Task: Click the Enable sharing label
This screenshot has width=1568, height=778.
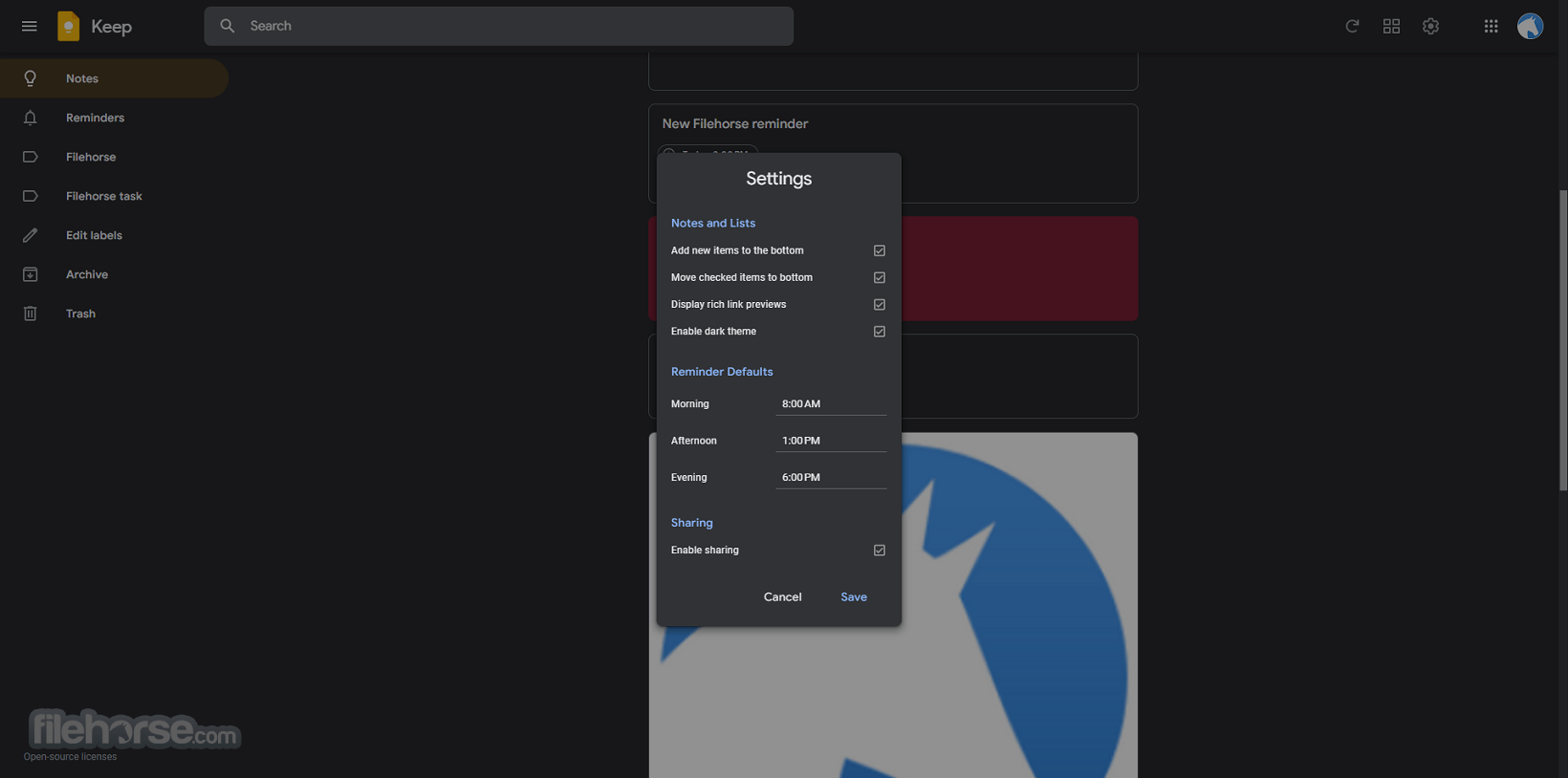Action: point(705,551)
